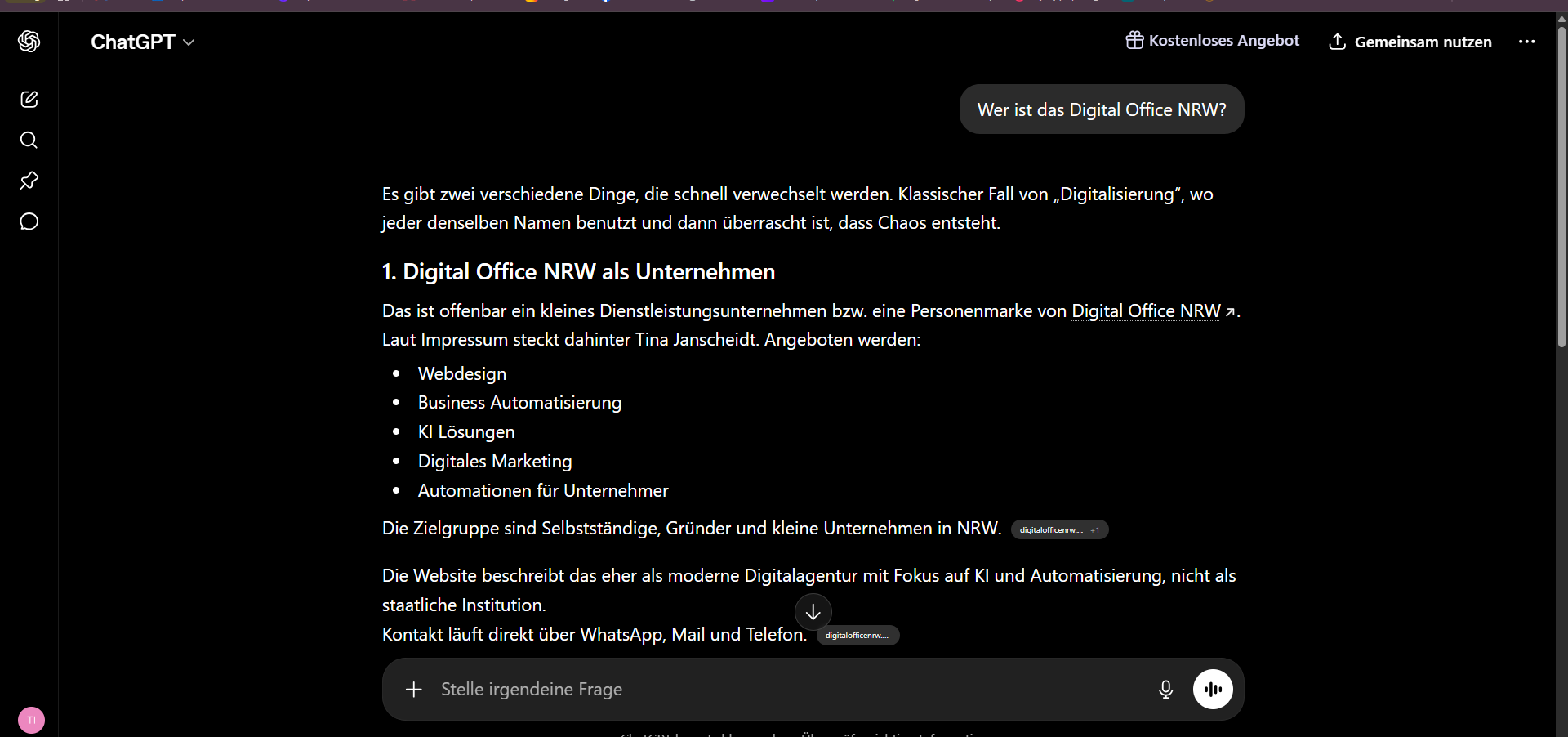Click heading 1. Digital Office NRW als Unternehmen
This screenshot has width=1568, height=737.
[578, 272]
